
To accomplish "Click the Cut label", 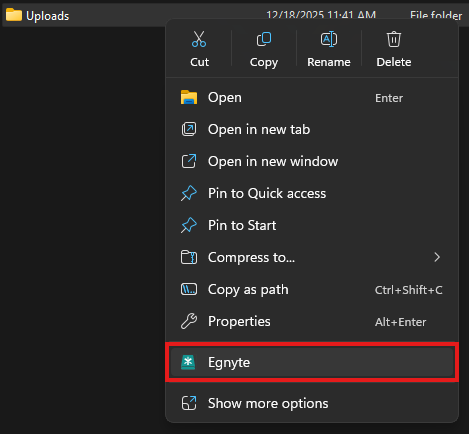I will [199, 62].
